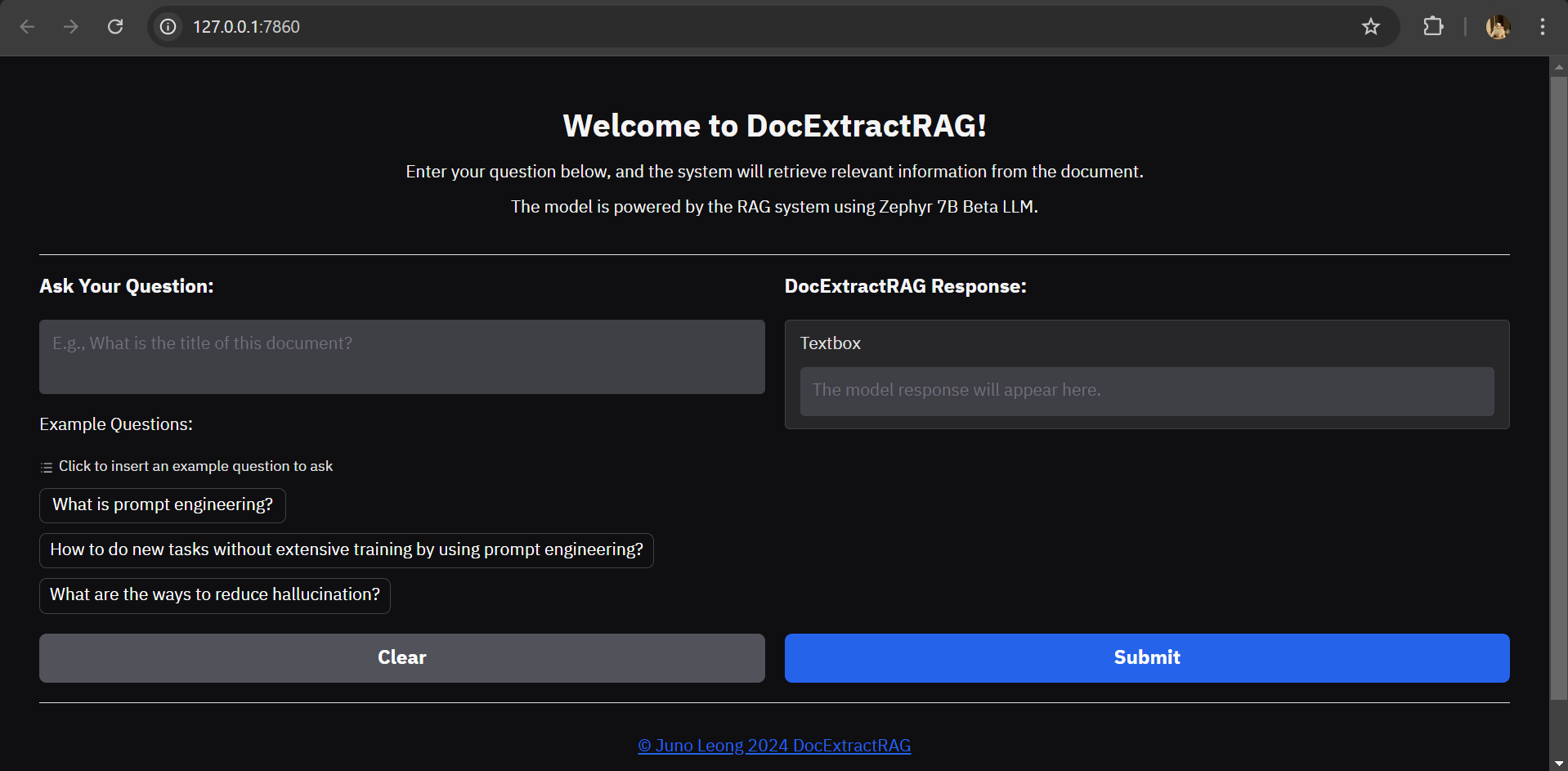Image resolution: width=1568 pixels, height=771 pixels.
Task: Open the Chrome profile avatar
Action: (x=1498, y=27)
